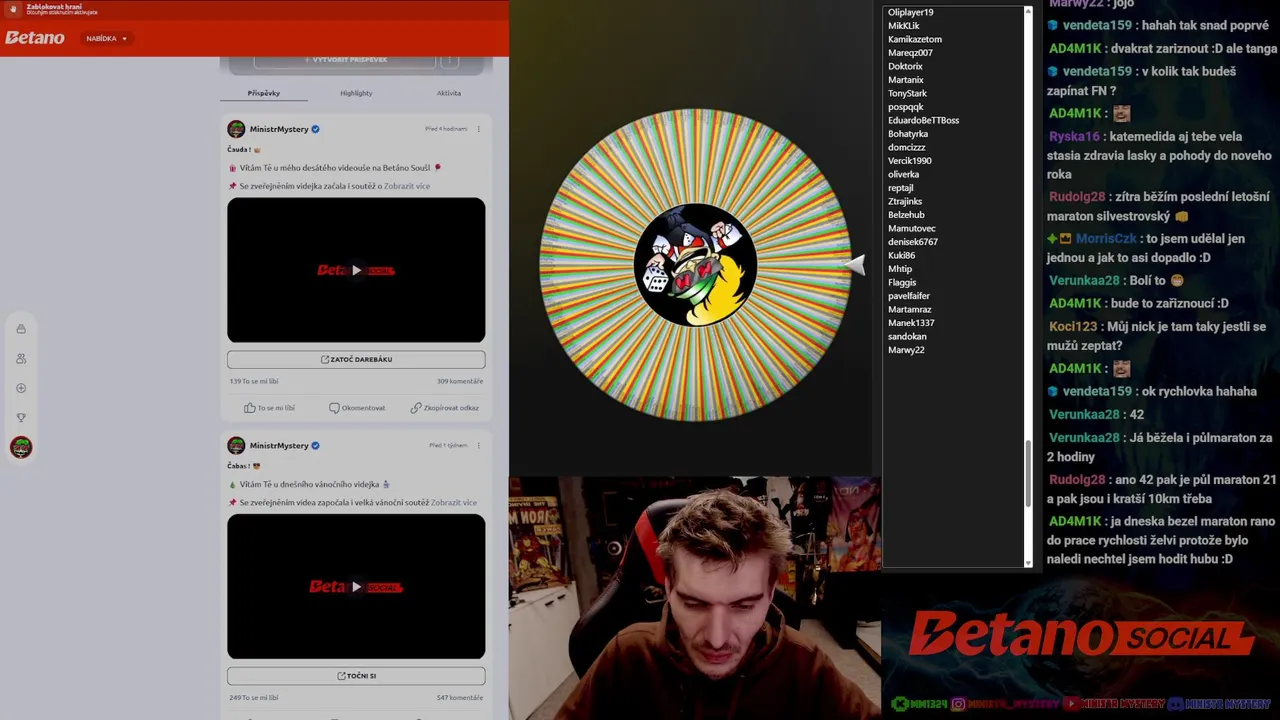The width and height of the screenshot is (1280, 720).
Task: Open the 309 komentáře link
Action: coord(460,381)
